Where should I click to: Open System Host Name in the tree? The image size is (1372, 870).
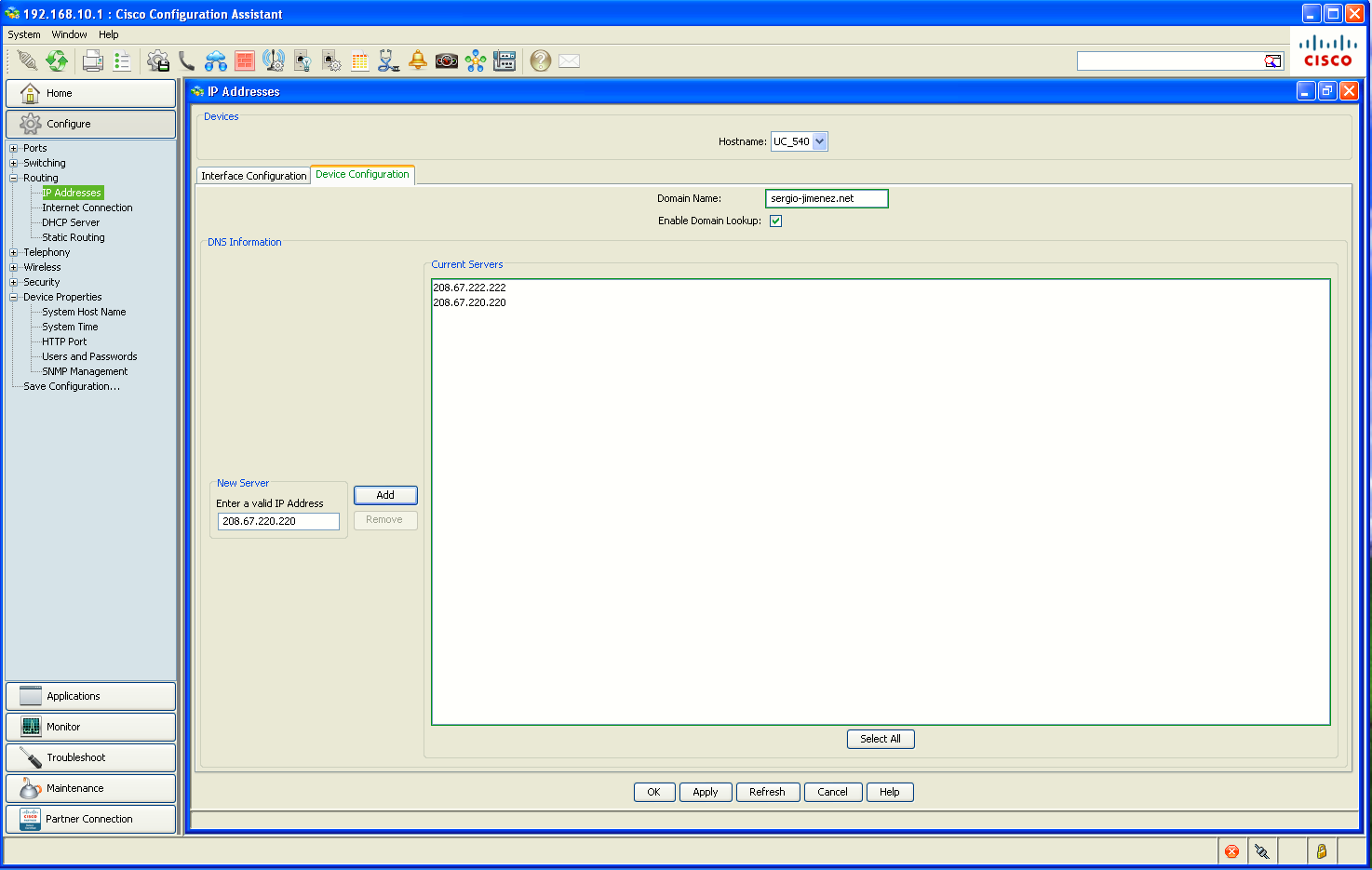pyautogui.click(x=84, y=312)
